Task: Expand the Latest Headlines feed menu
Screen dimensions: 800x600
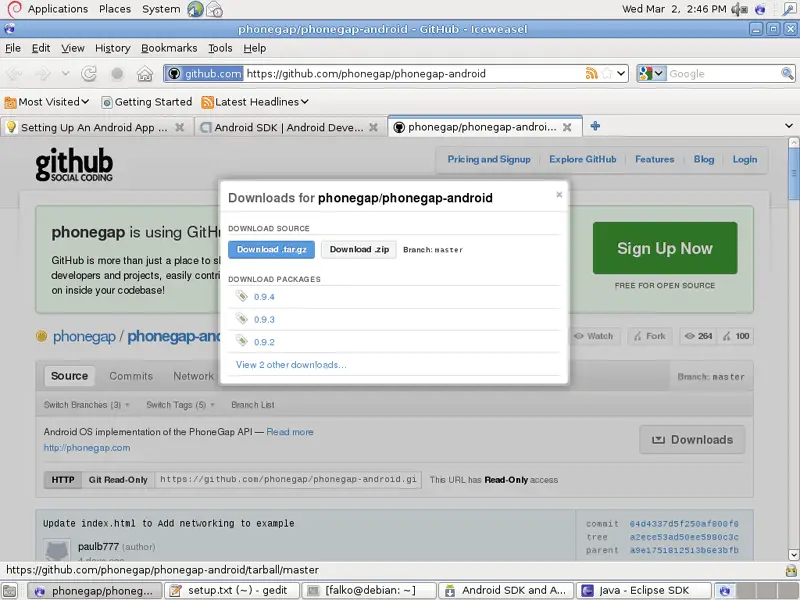Action: click(x=255, y=102)
